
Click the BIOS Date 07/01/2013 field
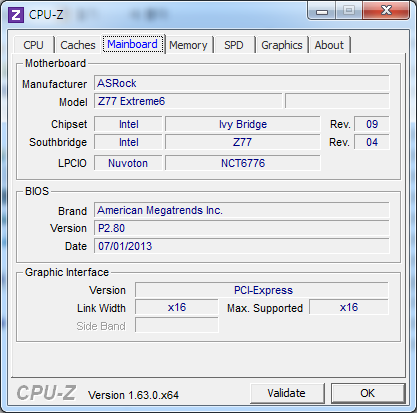coord(241,246)
